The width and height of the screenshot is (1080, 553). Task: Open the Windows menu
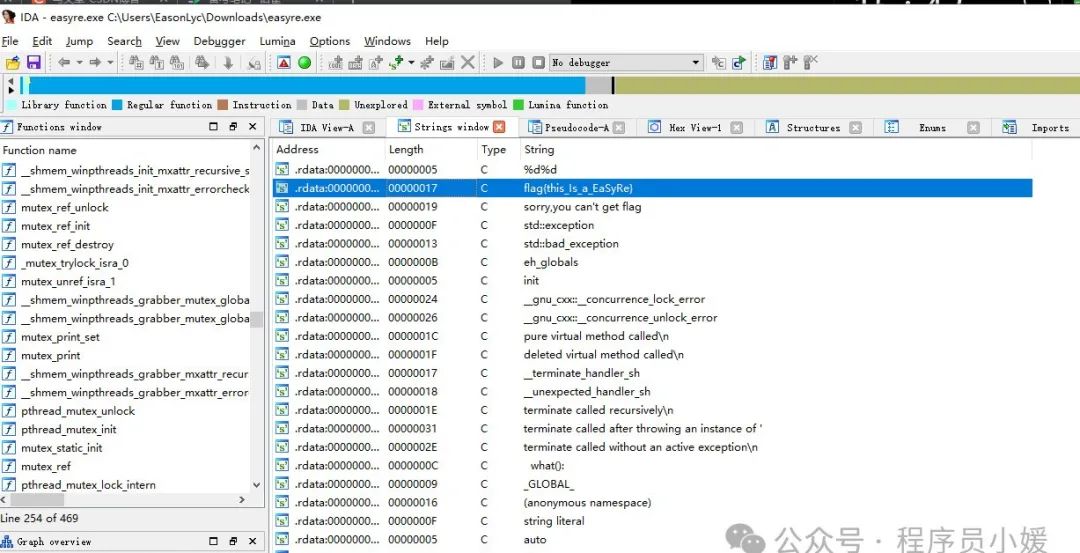(x=387, y=41)
